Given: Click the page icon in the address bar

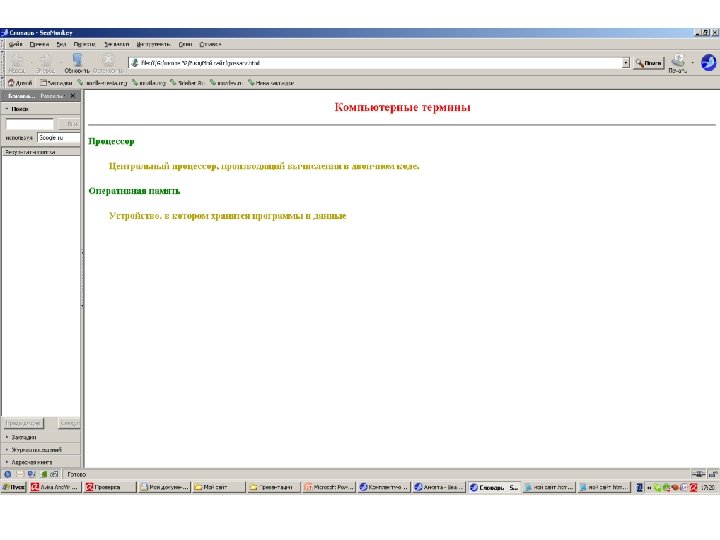Looking at the screenshot, I should pyautogui.click(x=135, y=63).
